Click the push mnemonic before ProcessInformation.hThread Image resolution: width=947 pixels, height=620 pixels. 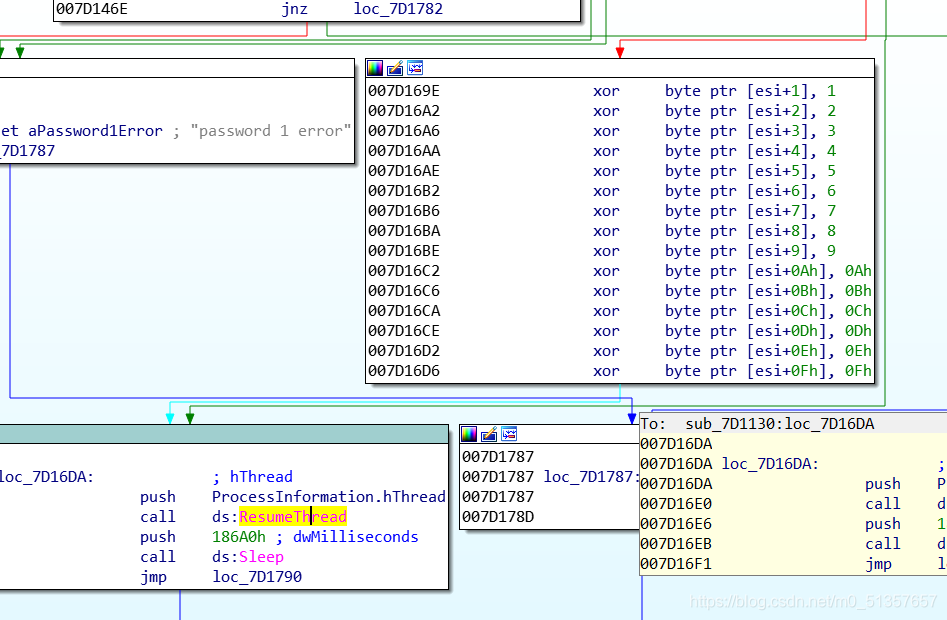pyautogui.click(x=158, y=497)
